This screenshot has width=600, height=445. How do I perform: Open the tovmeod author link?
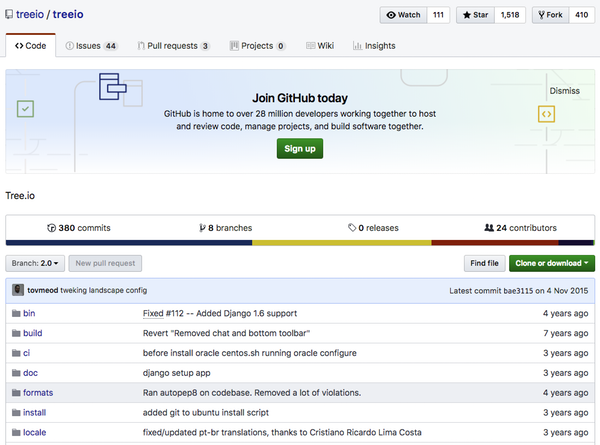click(x=42, y=290)
